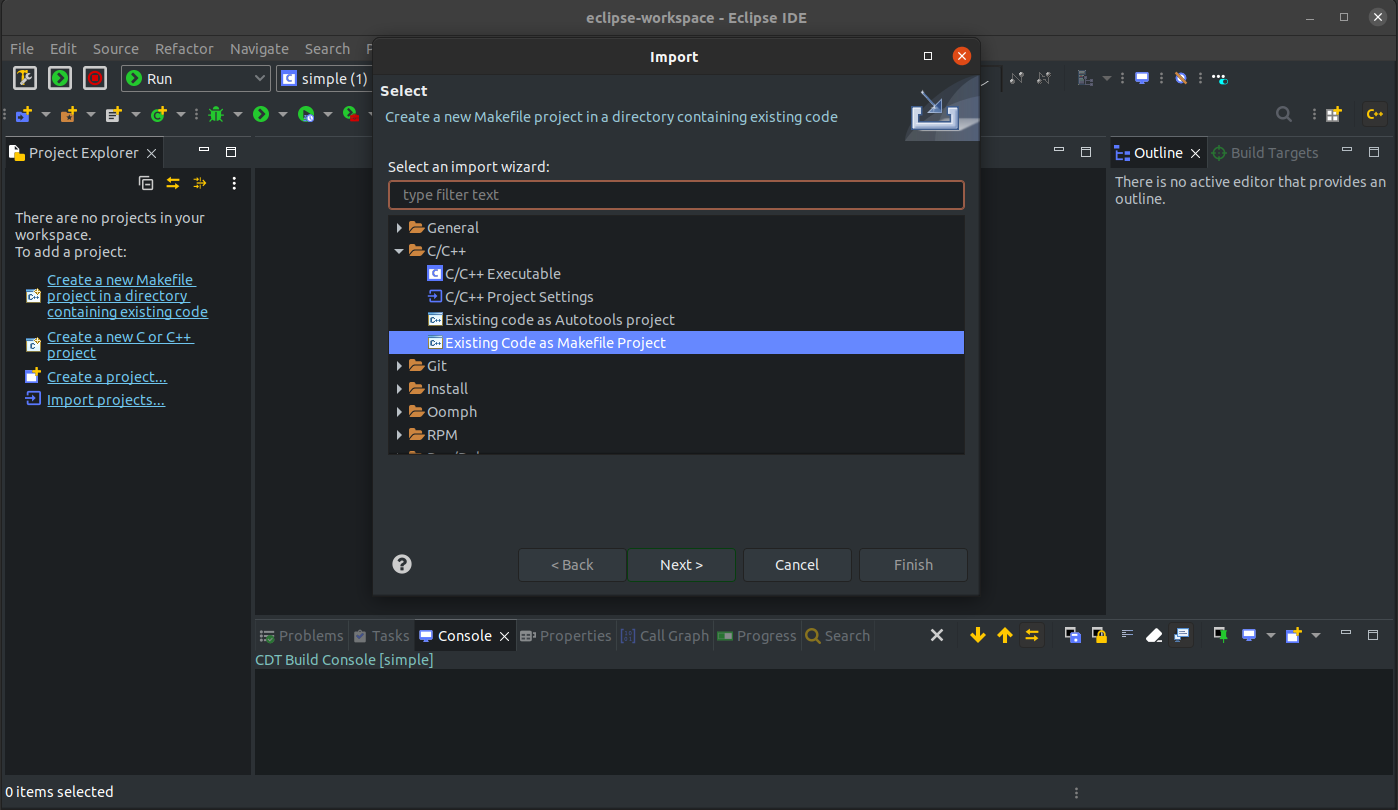Maximize the Outline view panel
This screenshot has width=1398, height=810.
1374,152
